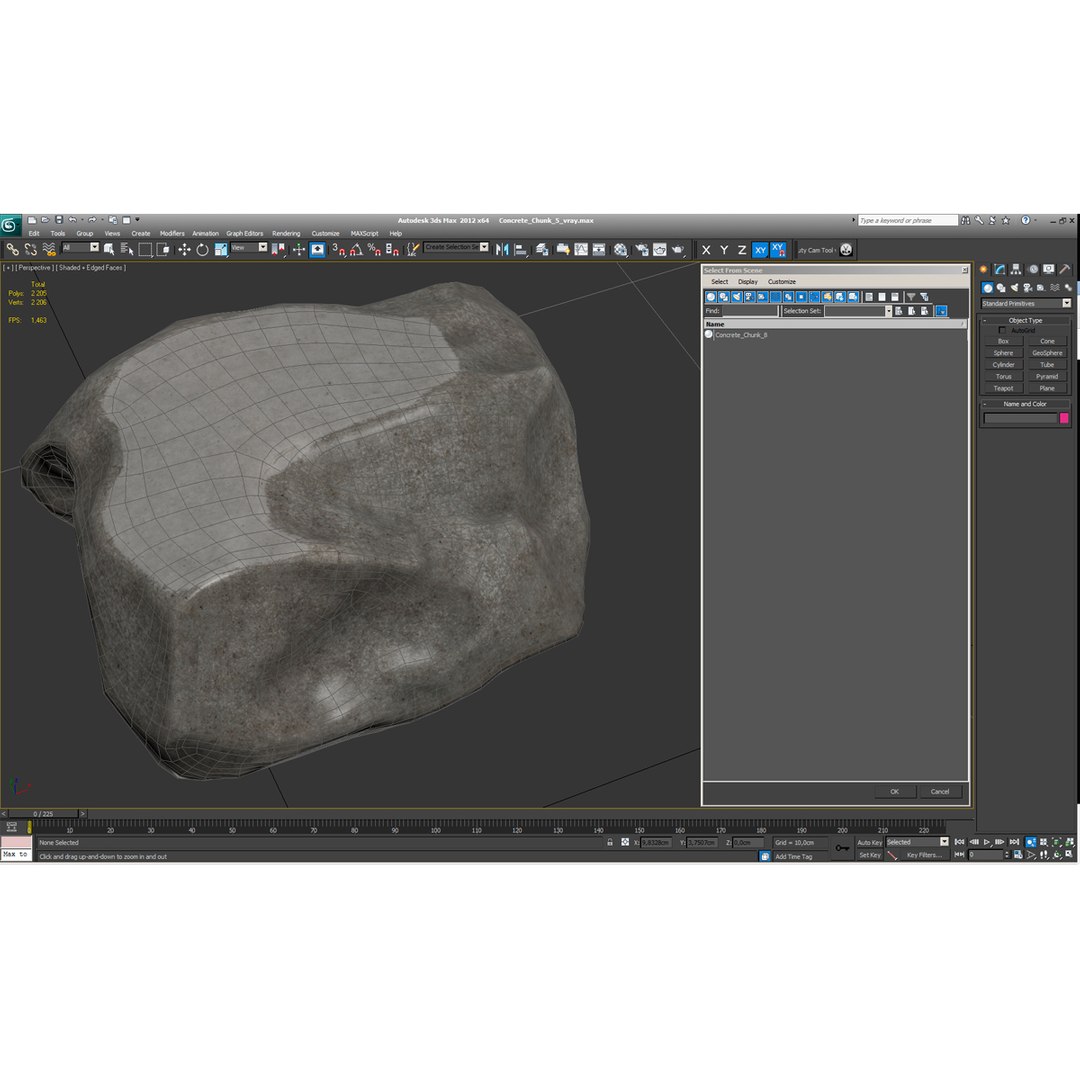This screenshot has height=1080, width=1080.
Task: Click the GeoSphere object type button
Action: point(1047,353)
